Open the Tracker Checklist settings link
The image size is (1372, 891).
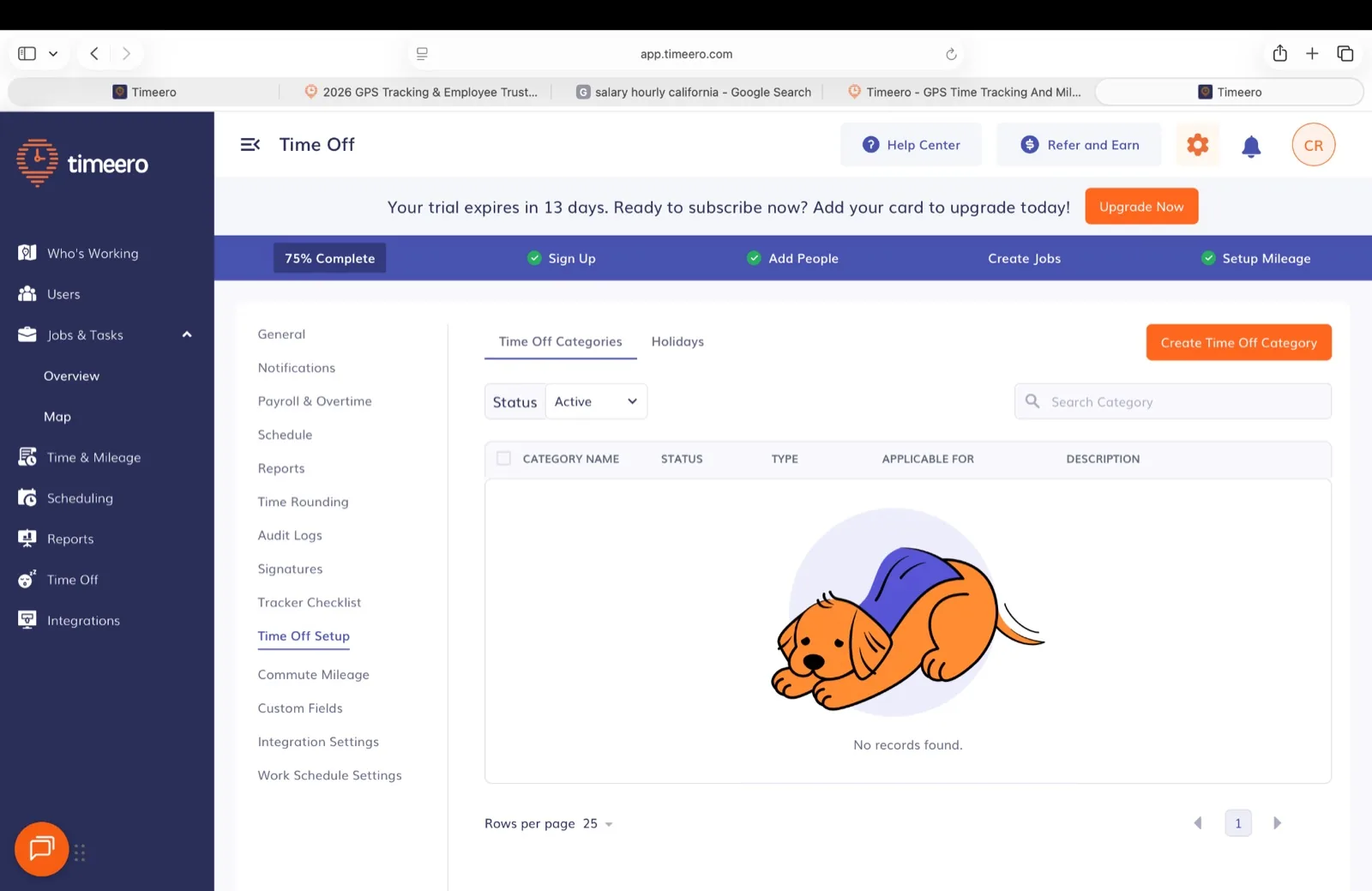click(310, 602)
